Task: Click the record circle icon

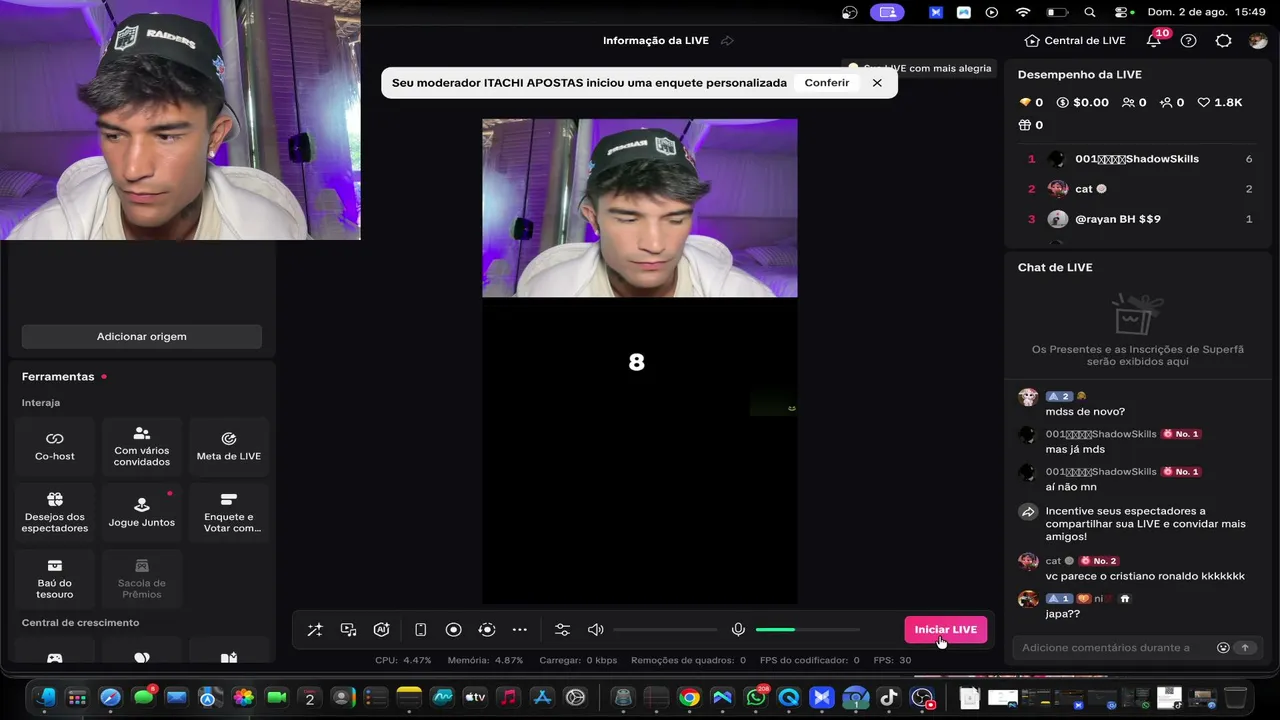Action: tap(453, 630)
